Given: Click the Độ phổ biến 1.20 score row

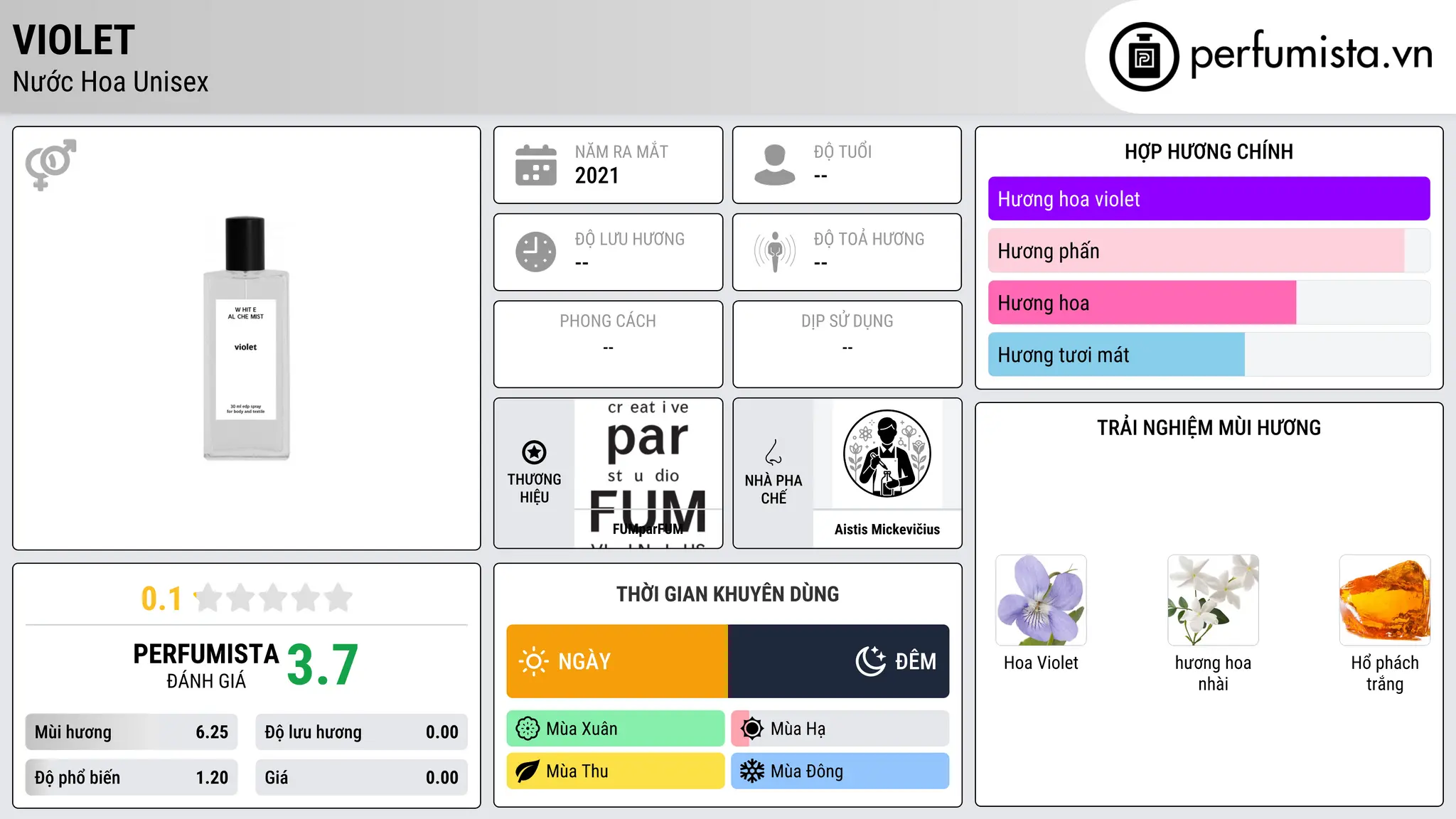Looking at the screenshot, I should click(x=132, y=778).
